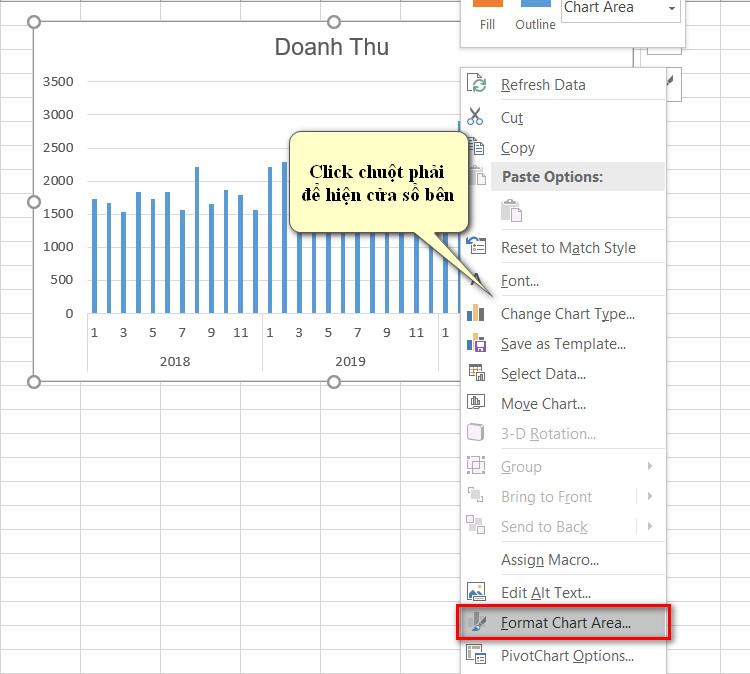
Task: Click the Send to Back icon
Action: point(475,525)
